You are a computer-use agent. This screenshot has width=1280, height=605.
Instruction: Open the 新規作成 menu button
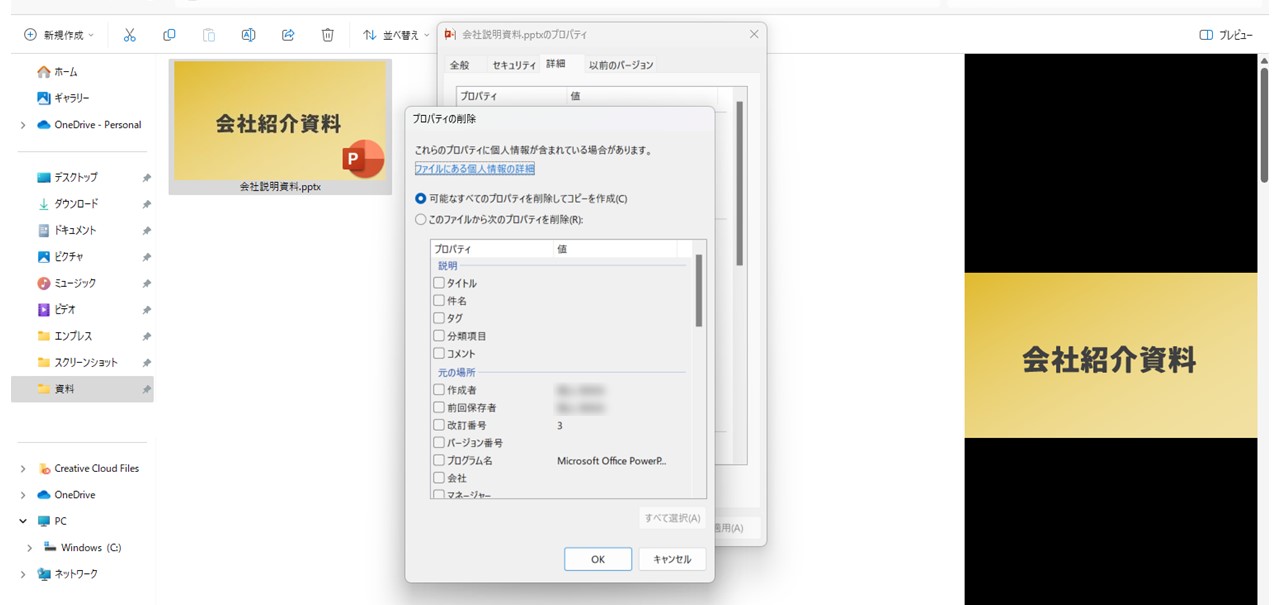(x=58, y=35)
